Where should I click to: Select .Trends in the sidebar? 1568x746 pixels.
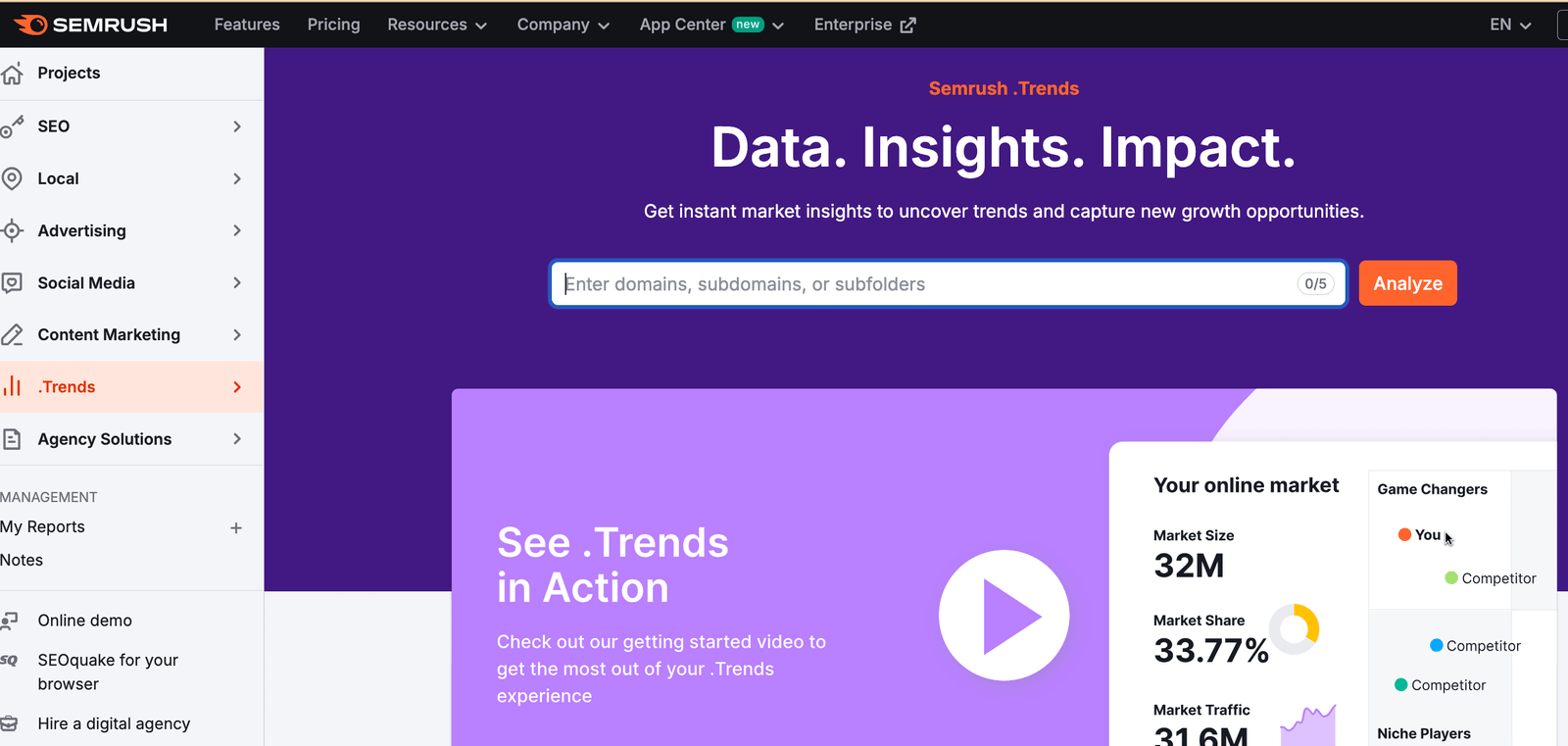point(131,387)
